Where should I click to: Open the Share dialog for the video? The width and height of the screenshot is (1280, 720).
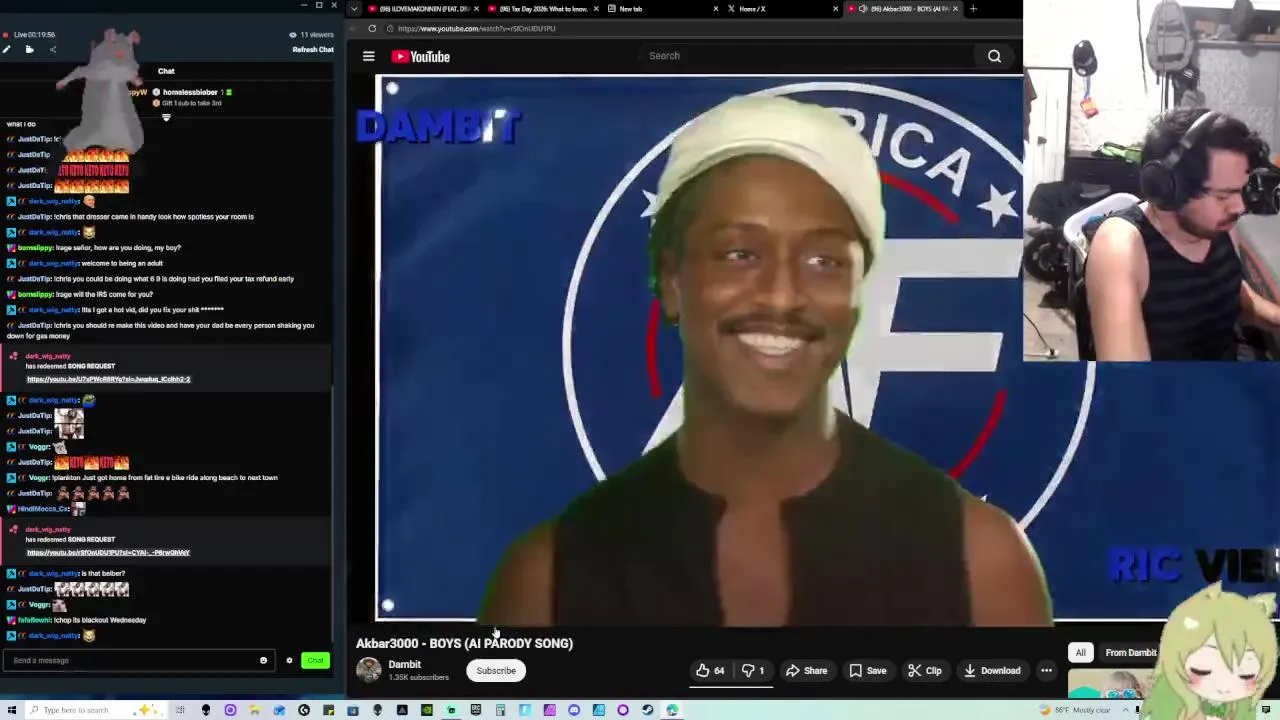tap(806, 671)
